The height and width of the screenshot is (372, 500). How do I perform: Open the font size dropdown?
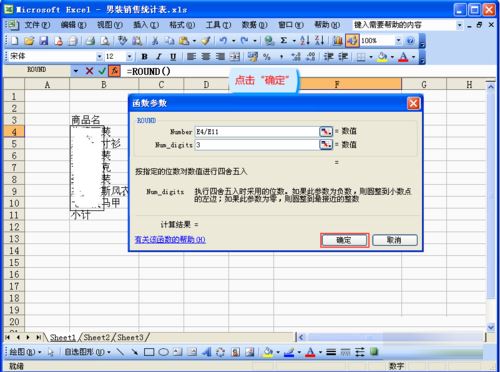(x=130, y=57)
